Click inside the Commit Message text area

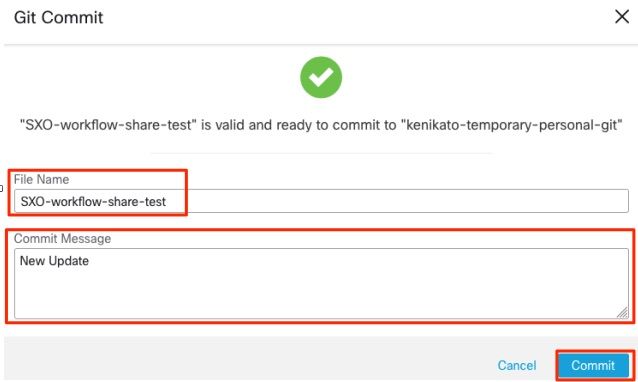pos(321,284)
